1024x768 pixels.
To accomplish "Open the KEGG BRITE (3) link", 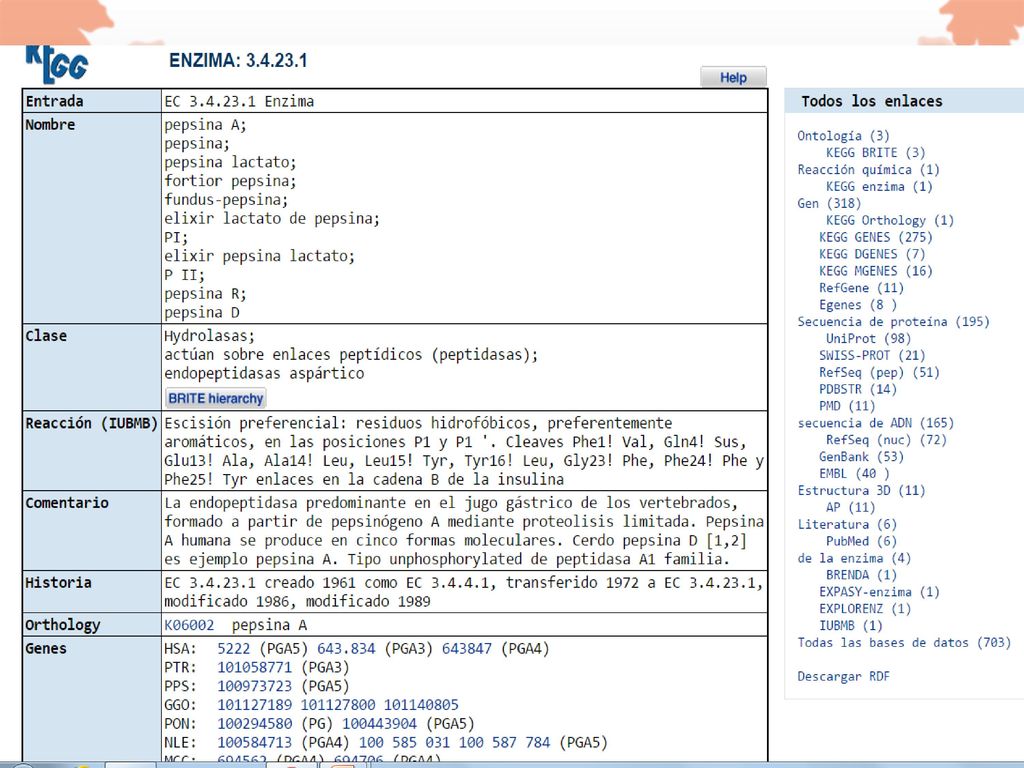I will 876,153.
